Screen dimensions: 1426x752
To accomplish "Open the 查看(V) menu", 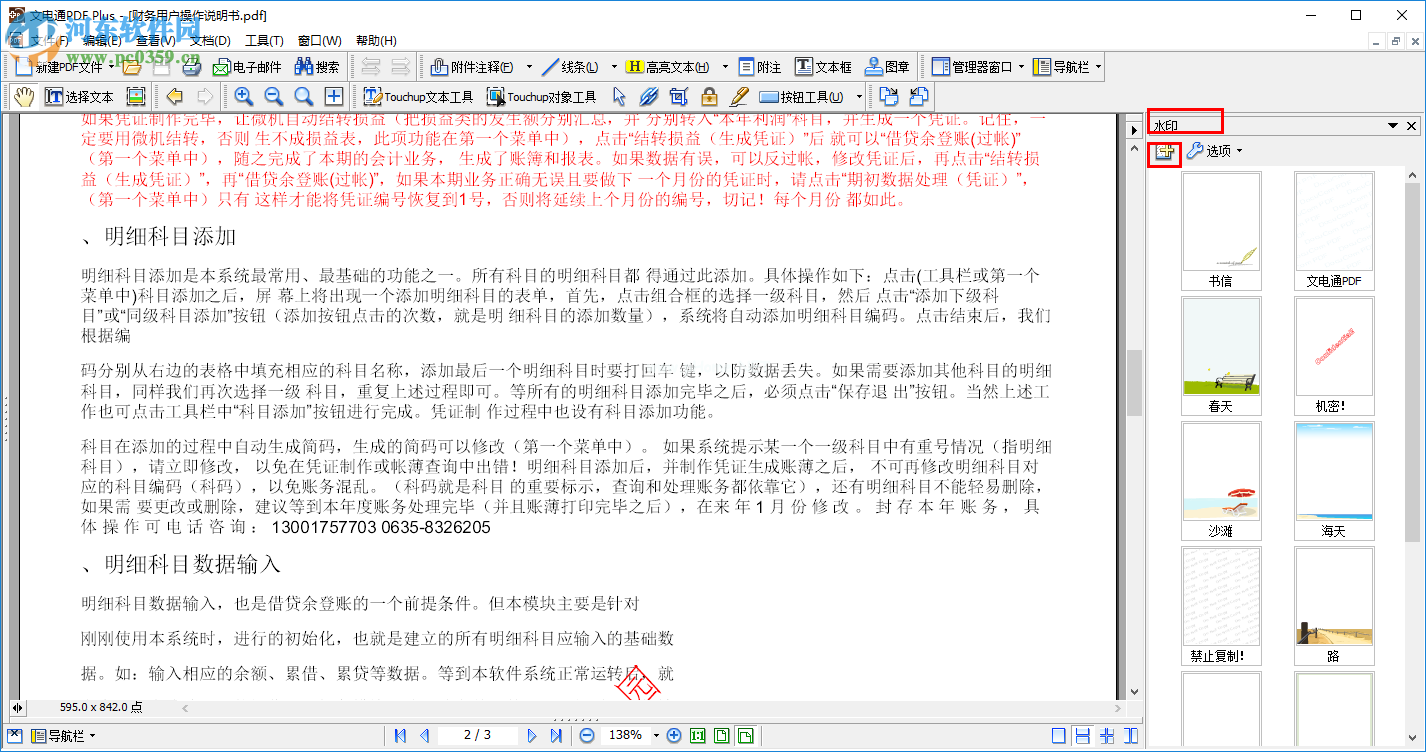I will coord(156,40).
